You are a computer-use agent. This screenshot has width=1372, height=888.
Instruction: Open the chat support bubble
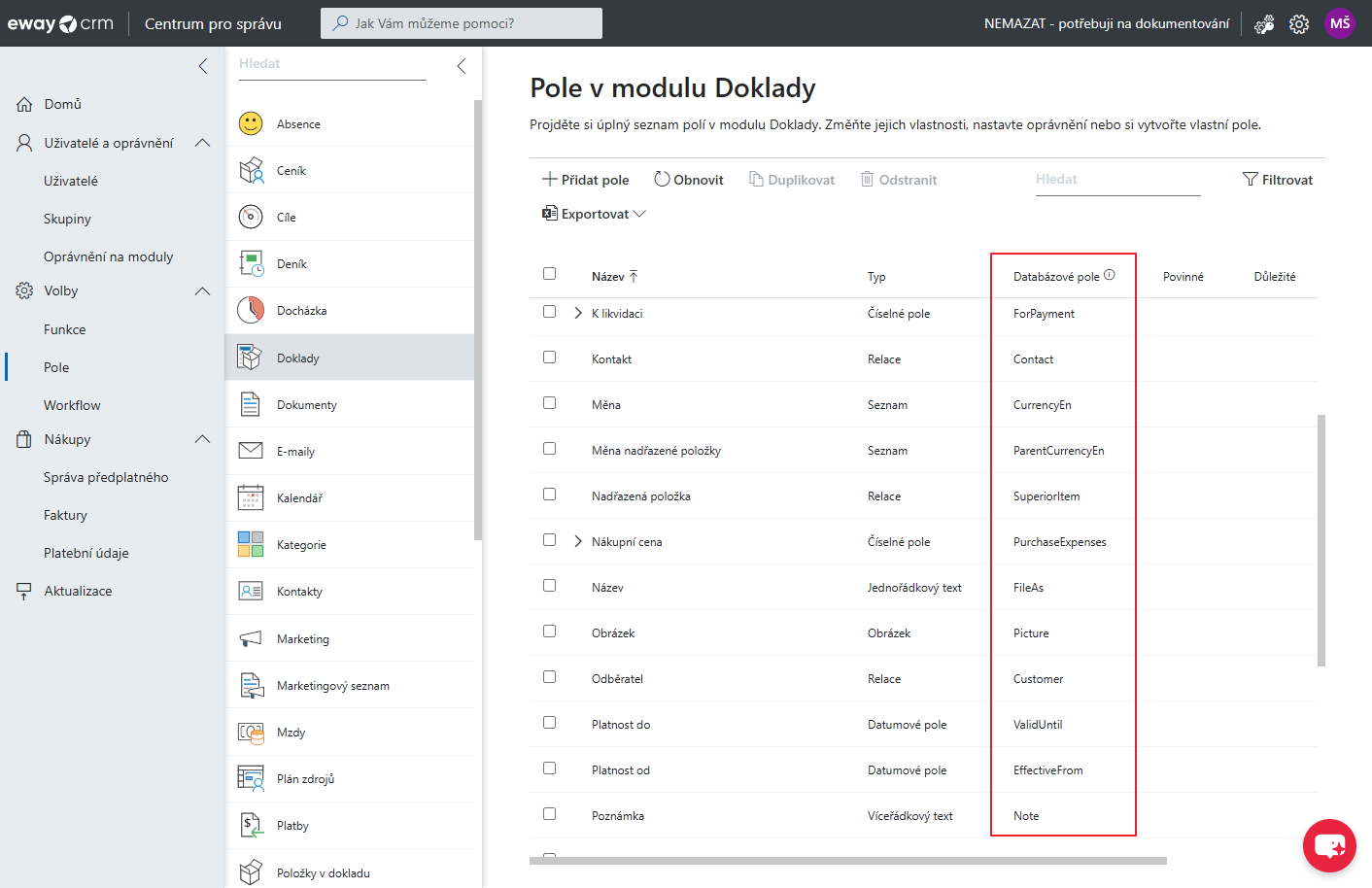(1328, 844)
